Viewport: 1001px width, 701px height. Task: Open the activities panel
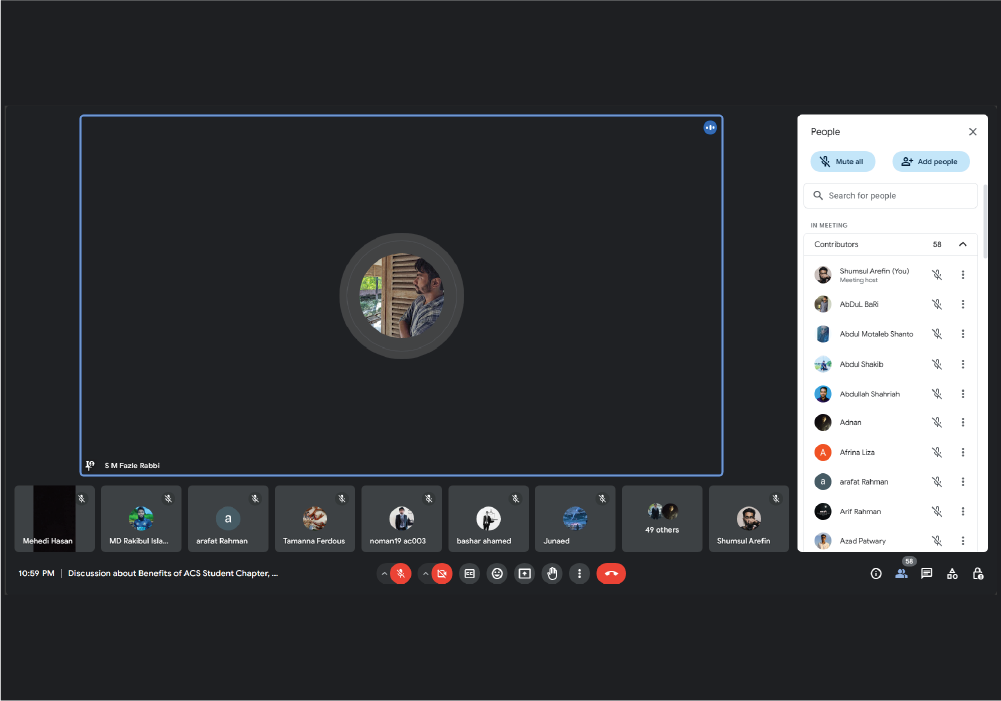click(x=952, y=574)
